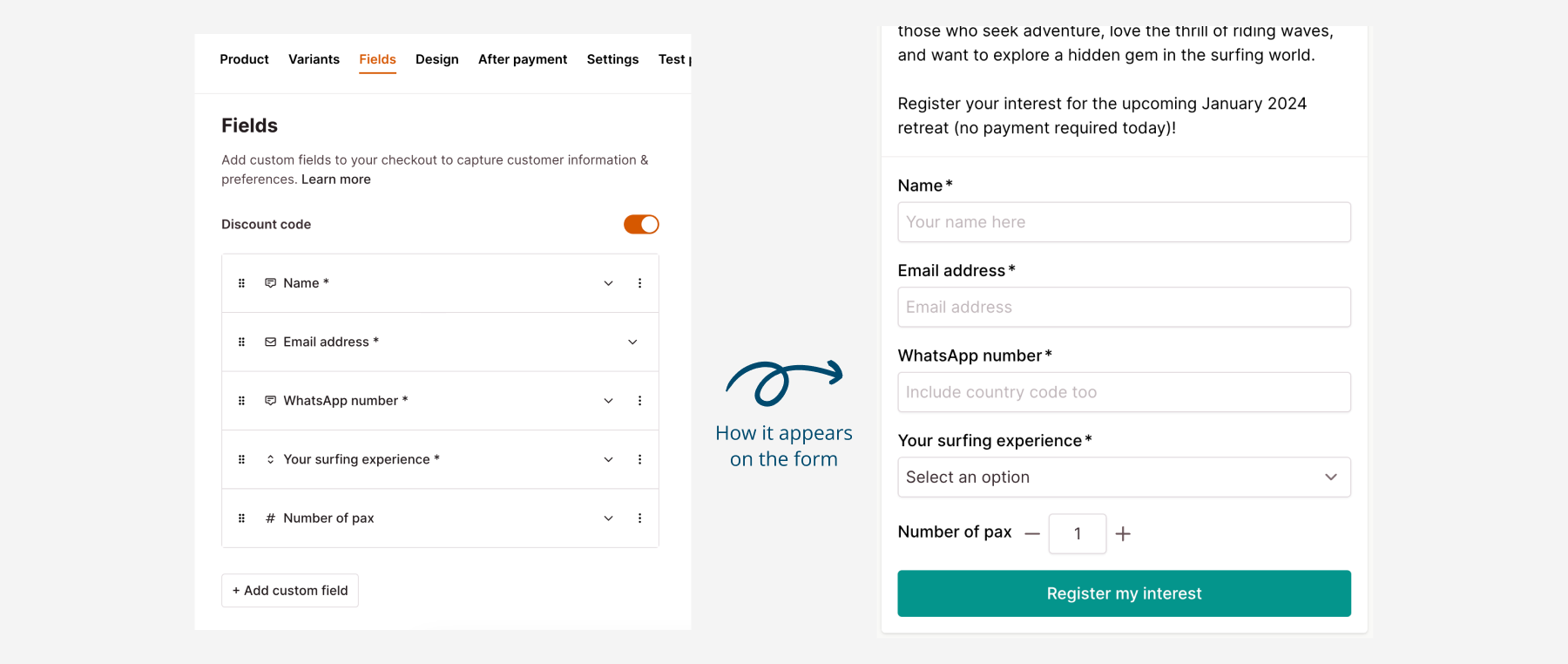Open the Select an option dropdown

1124,478
